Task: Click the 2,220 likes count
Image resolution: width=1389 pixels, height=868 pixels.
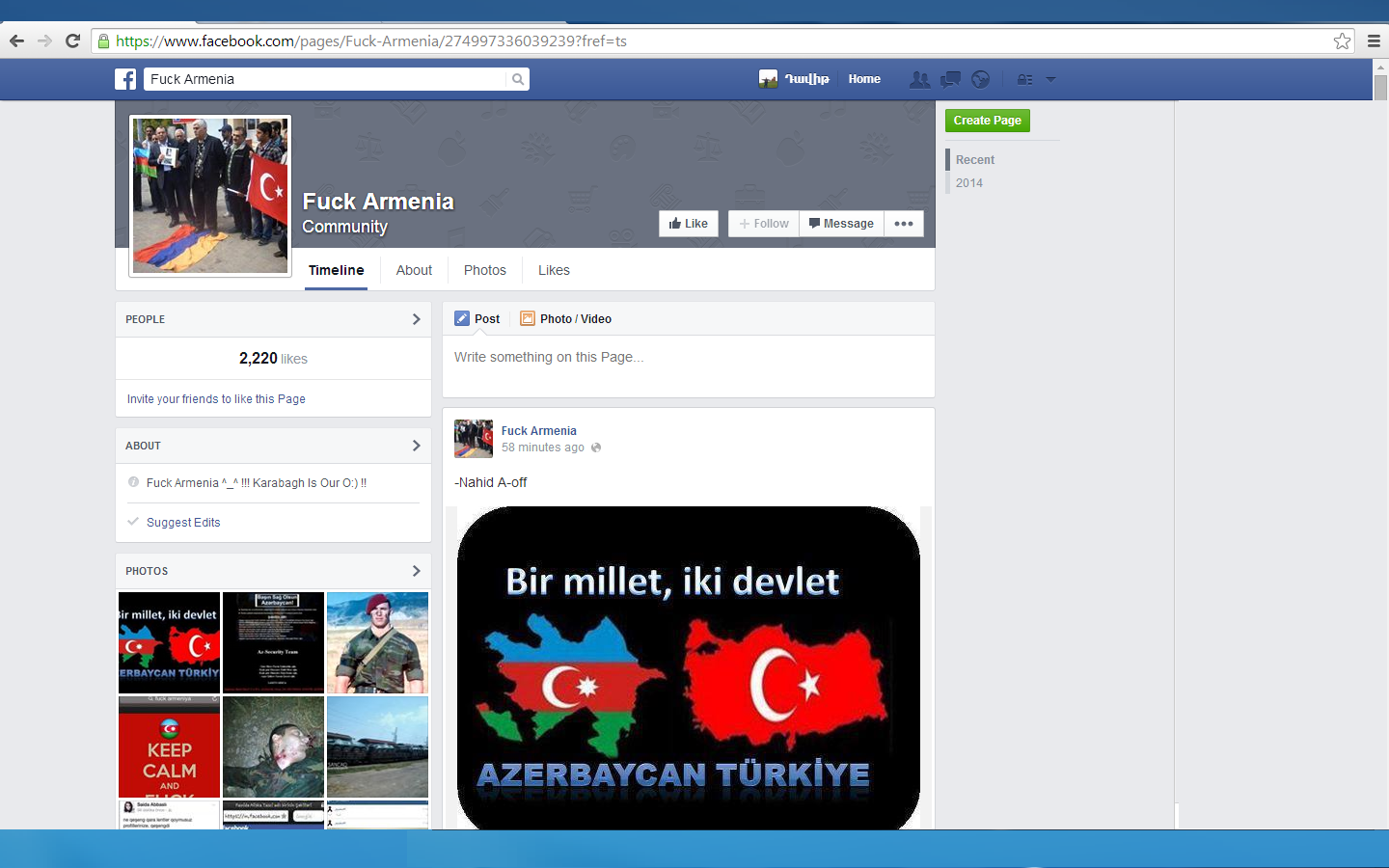Action: coord(273,358)
